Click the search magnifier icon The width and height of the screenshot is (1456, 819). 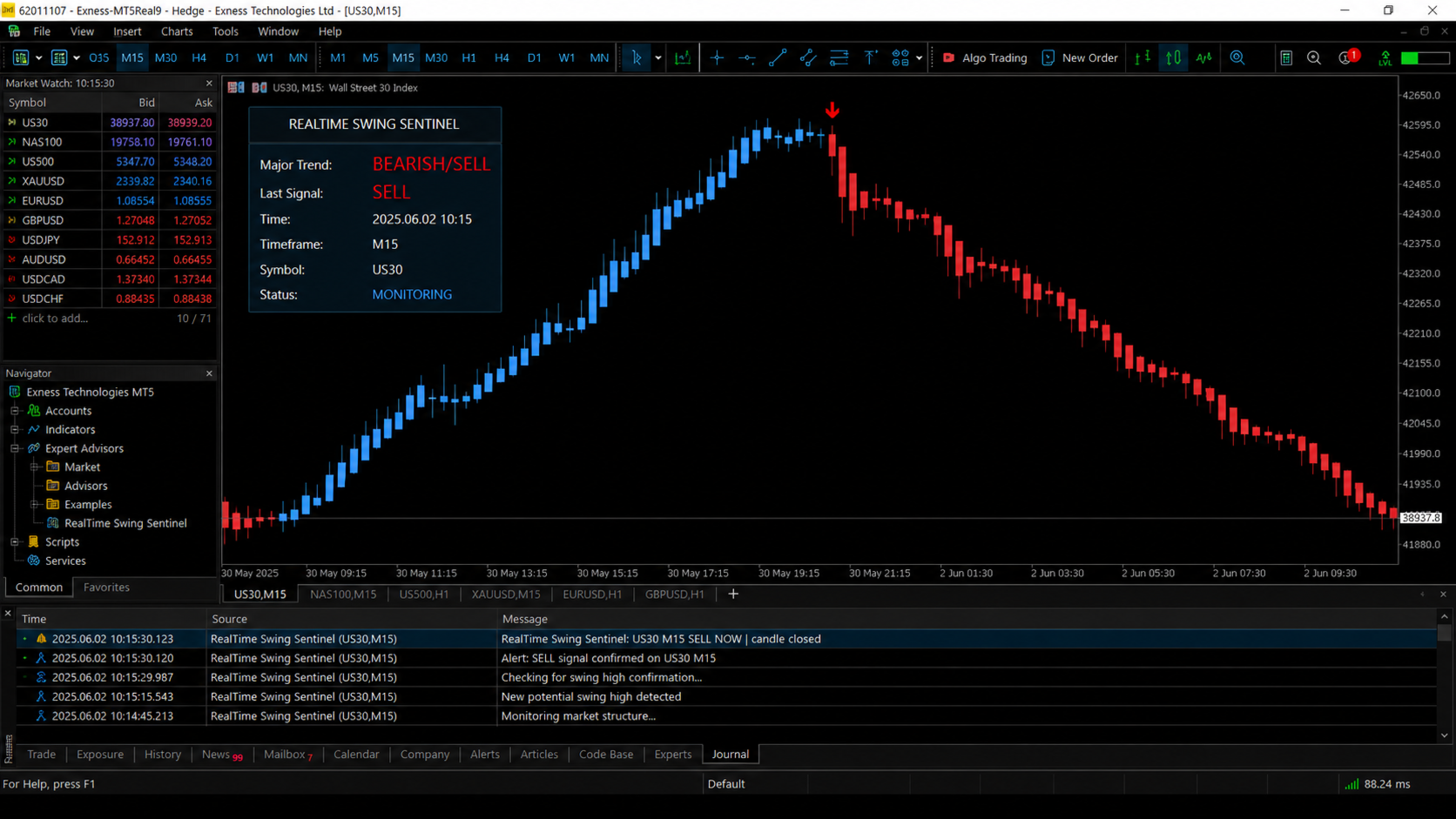point(1314,57)
